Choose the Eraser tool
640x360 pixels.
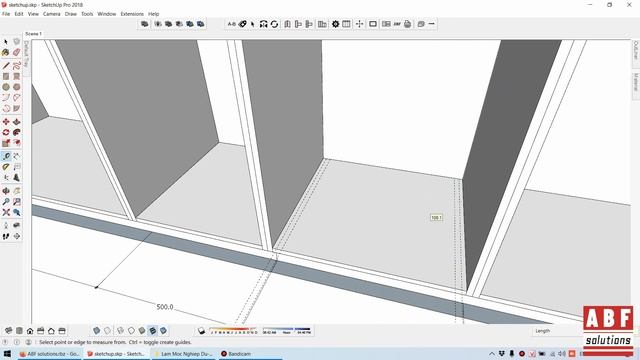[16, 53]
